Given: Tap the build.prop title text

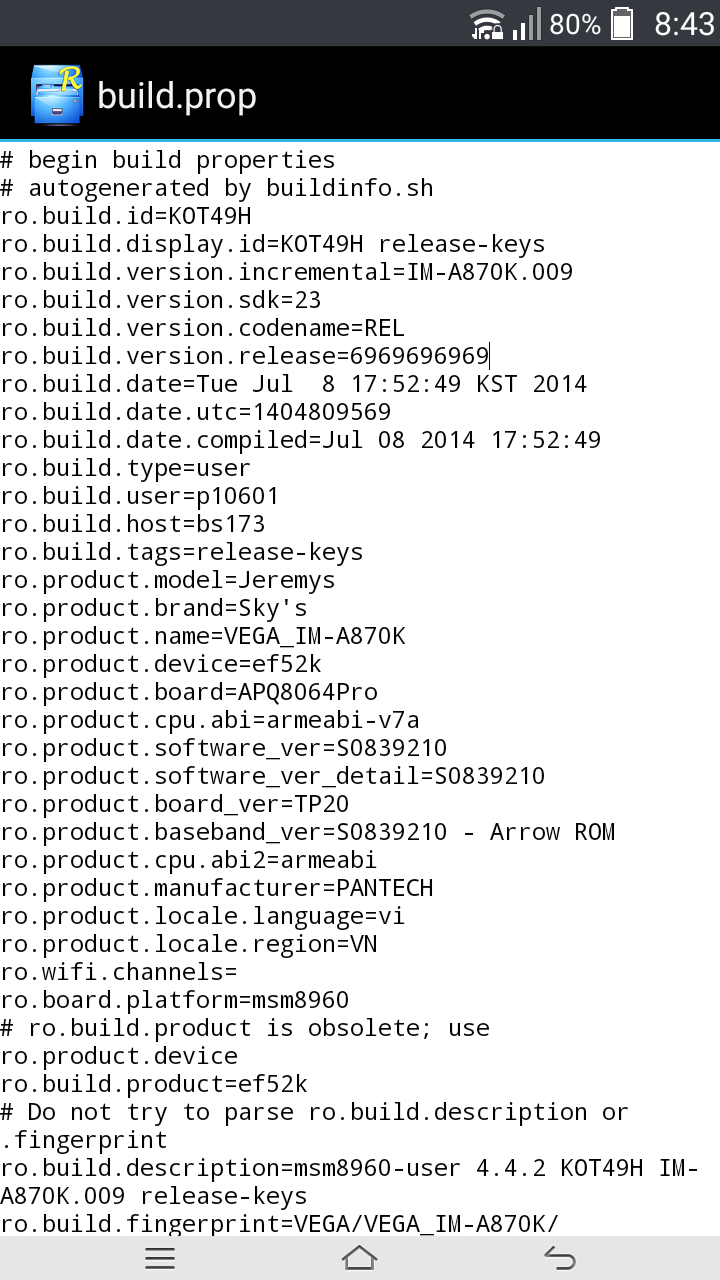Looking at the screenshot, I should click(177, 96).
